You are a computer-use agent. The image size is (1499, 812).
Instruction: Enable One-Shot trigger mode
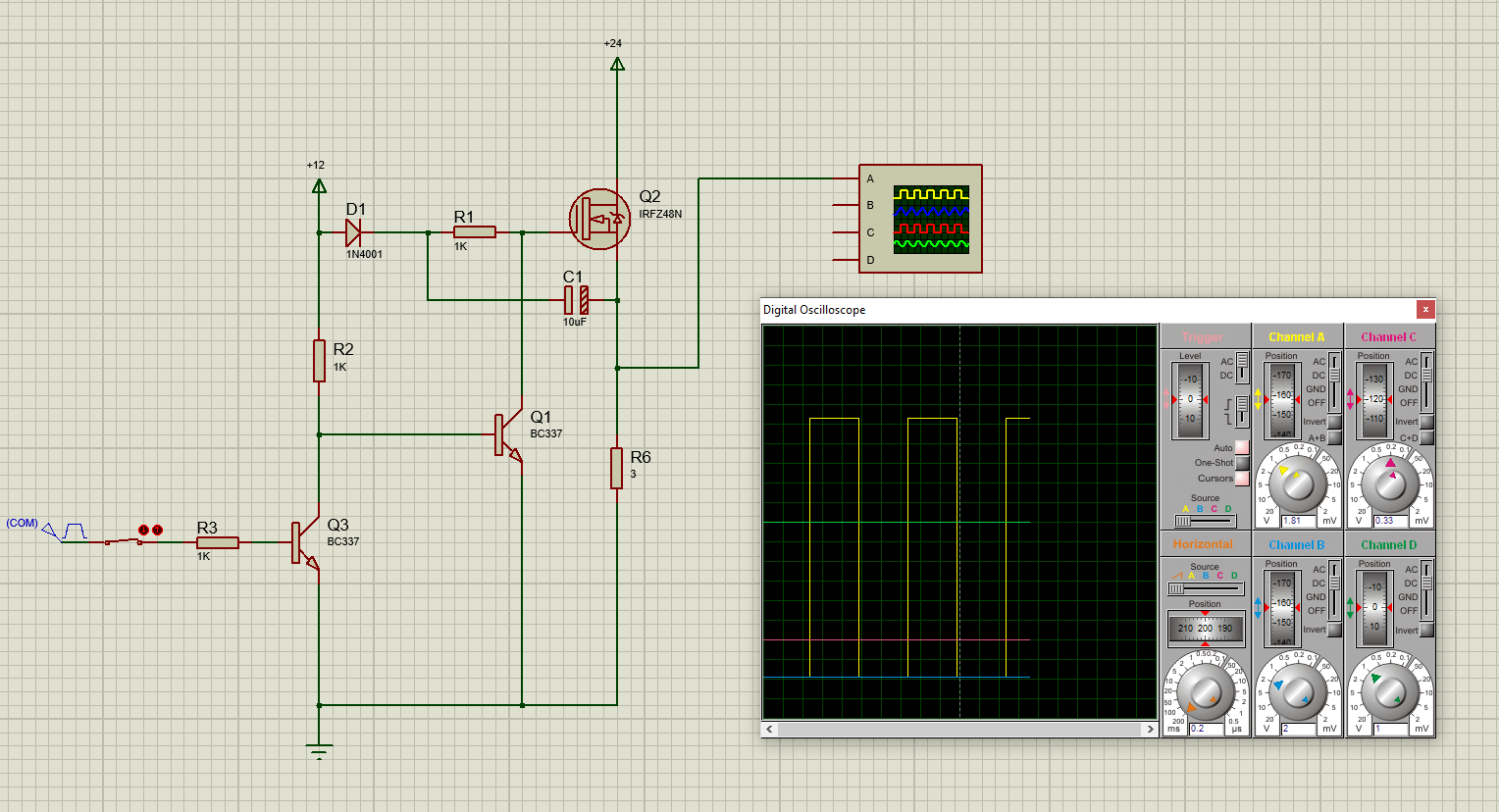1242,463
